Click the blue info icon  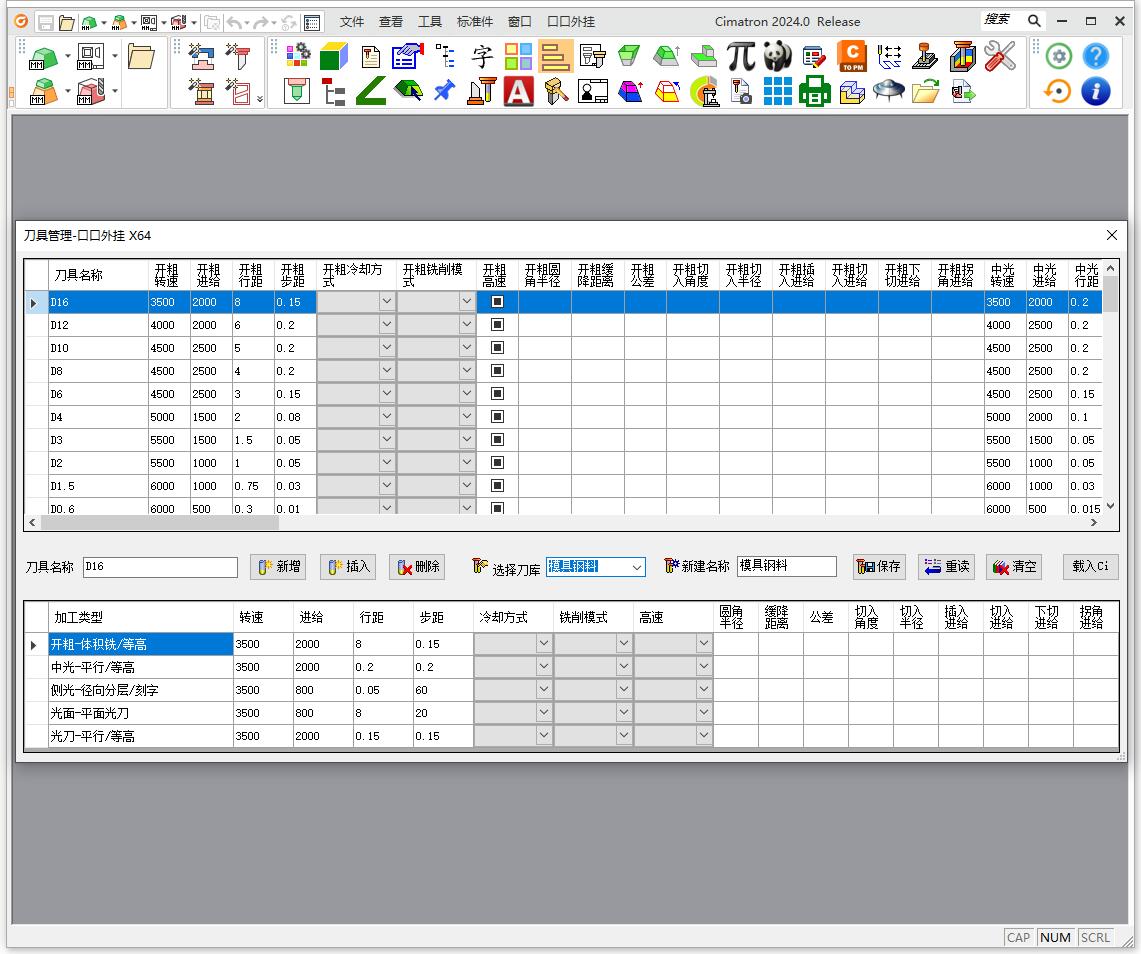coord(1096,92)
